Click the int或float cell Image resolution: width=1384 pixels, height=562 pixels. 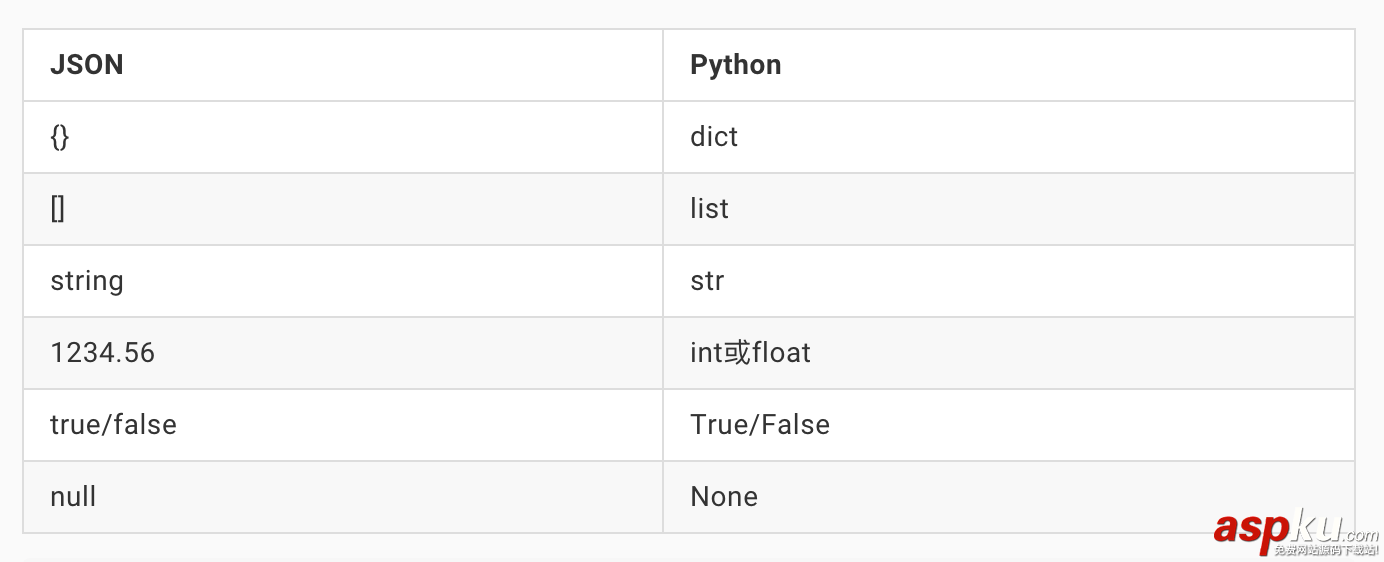(750, 353)
